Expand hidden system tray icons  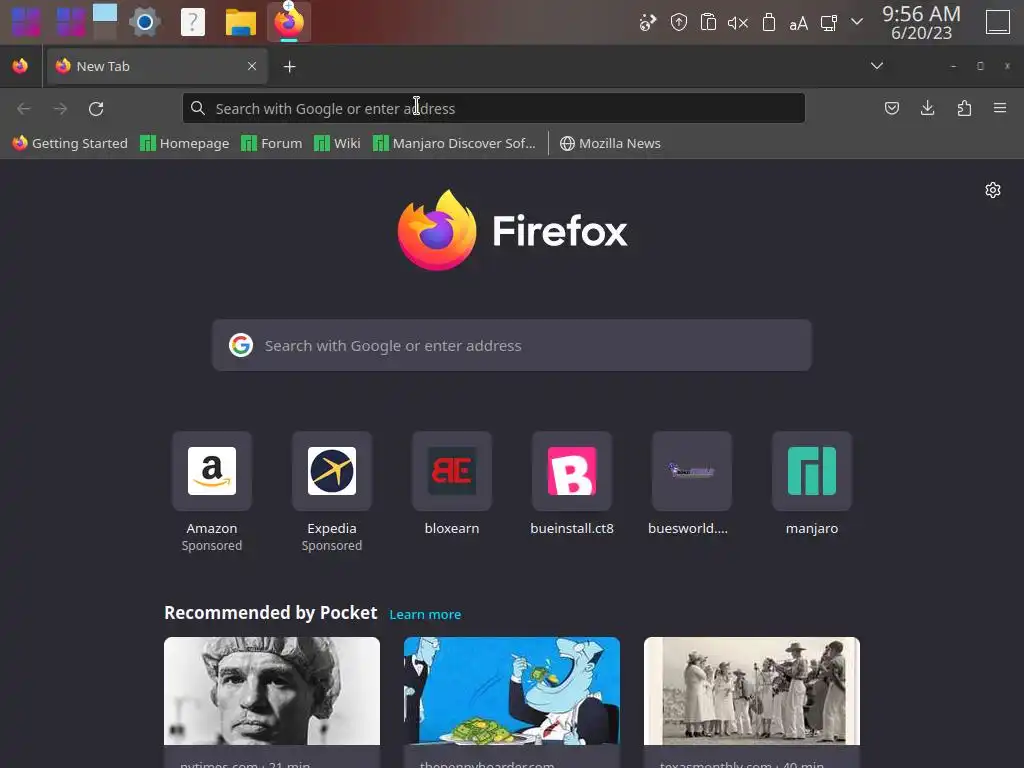tap(857, 22)
